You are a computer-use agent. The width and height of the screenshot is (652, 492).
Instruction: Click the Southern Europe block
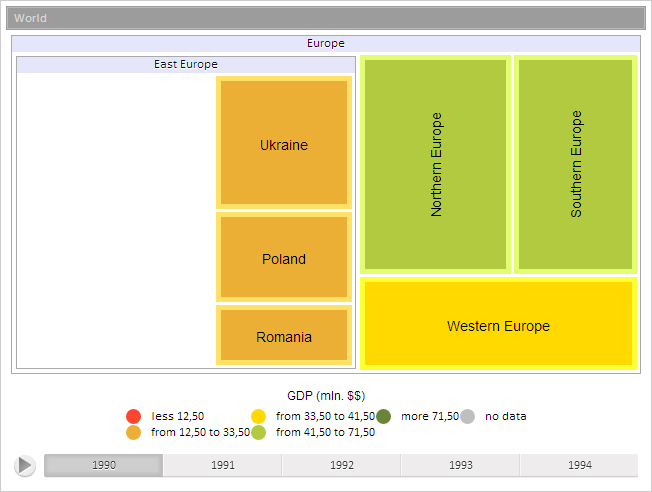[x=575, y=164]
